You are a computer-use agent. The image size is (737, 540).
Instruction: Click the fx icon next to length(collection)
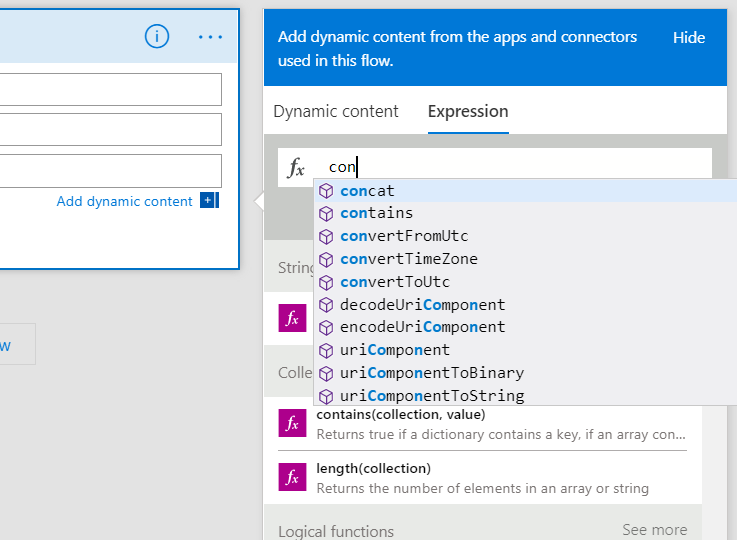point(292,478)
